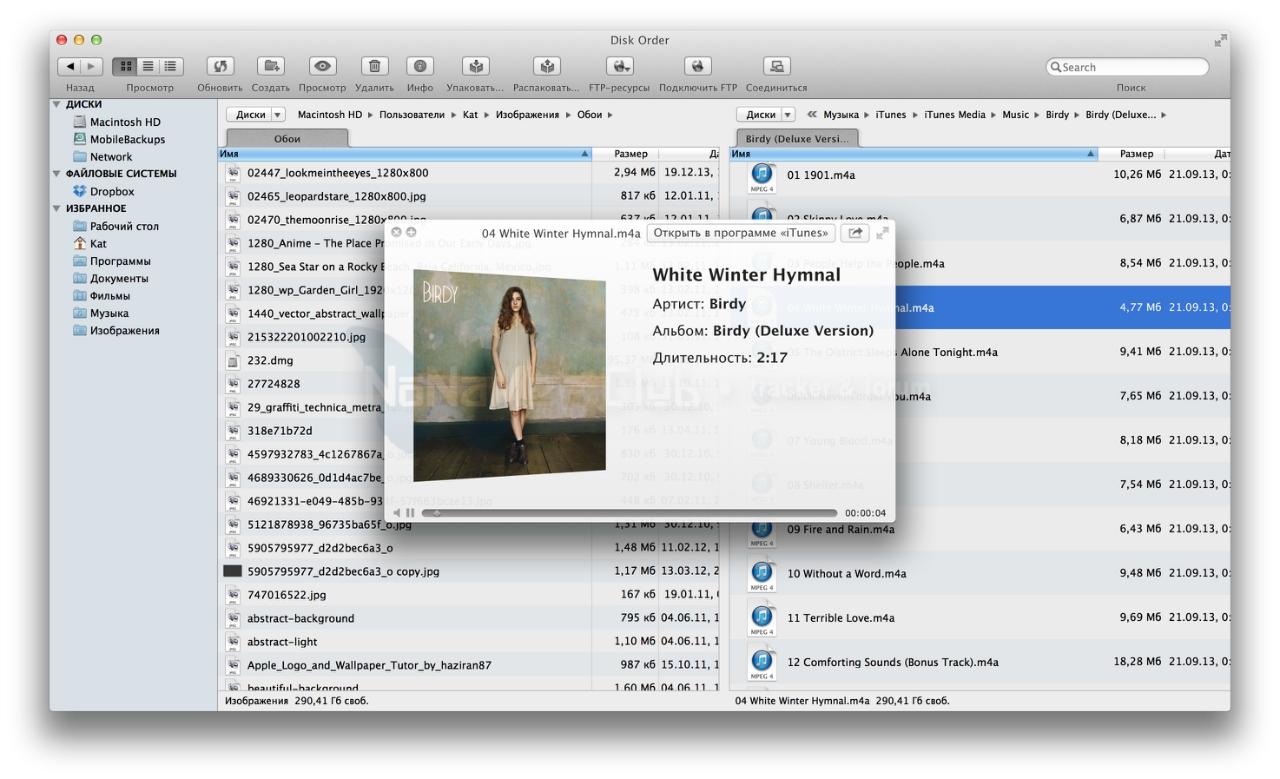Open the Инфо toolbar icon
This screenshot has height=779, width=1280.
(x=420, y=66)
